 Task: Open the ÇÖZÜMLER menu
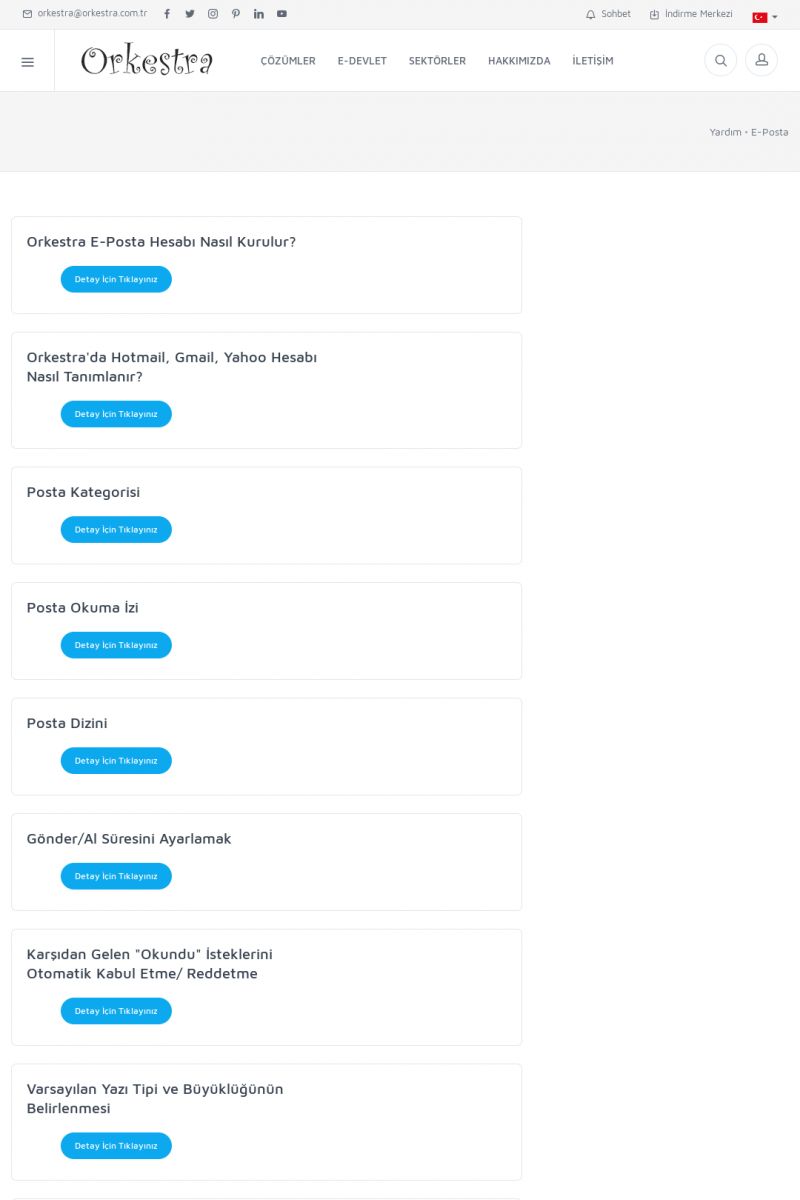pos(288,61)
